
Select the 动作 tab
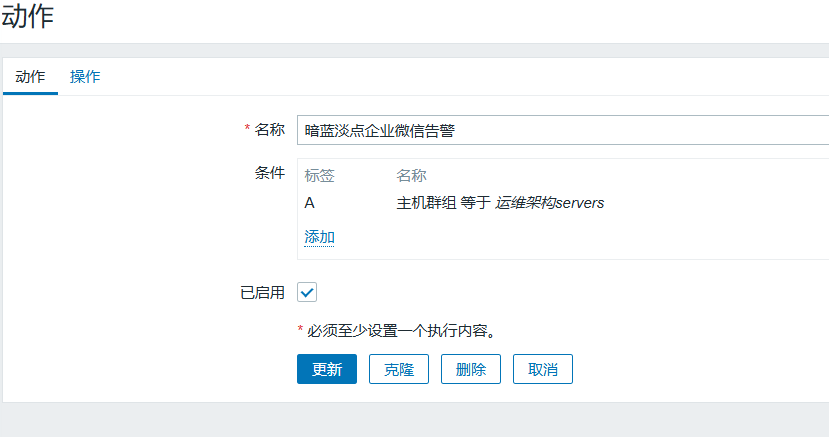click(30, 77)
